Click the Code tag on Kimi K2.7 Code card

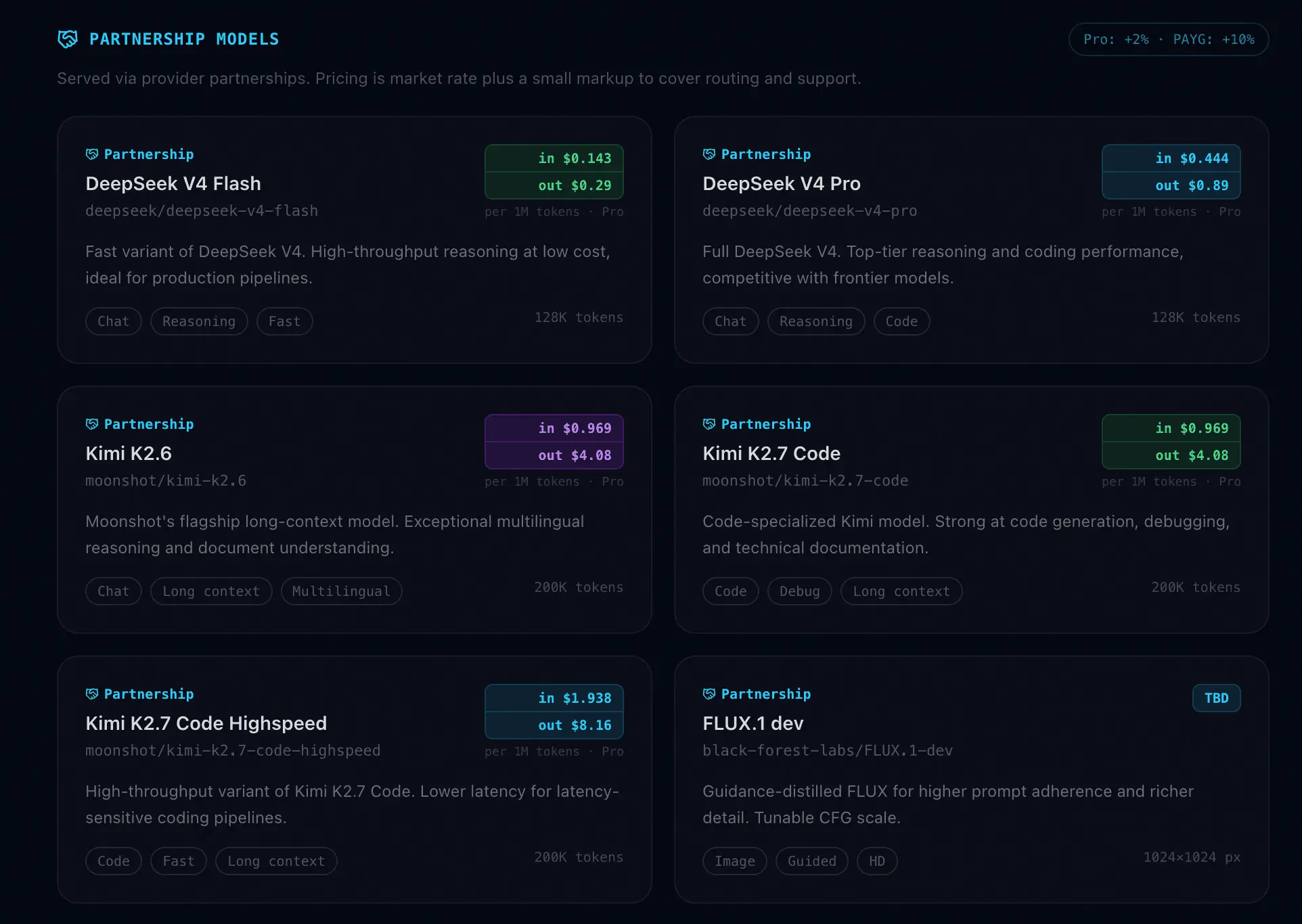click(x=731, y=591)
